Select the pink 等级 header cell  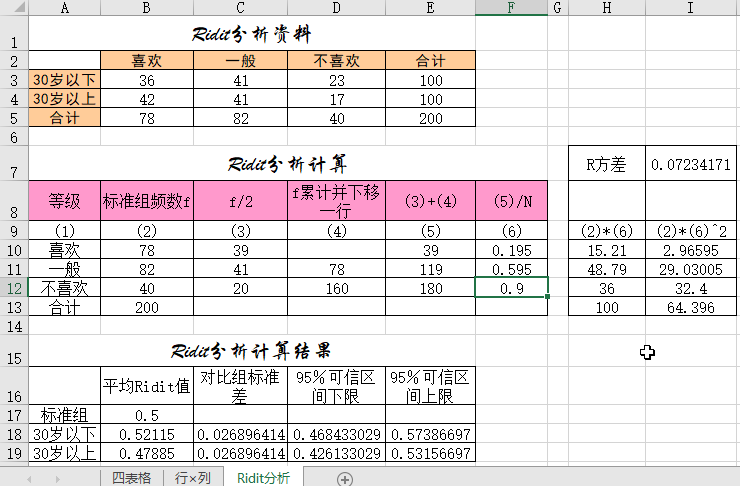(64, 200)
